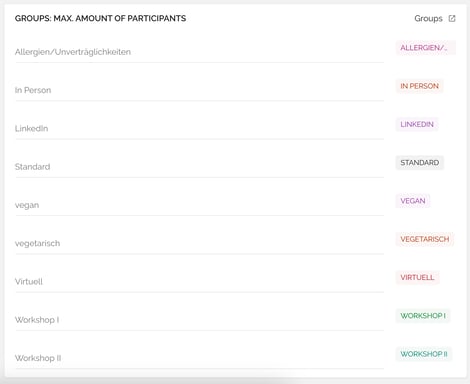Select the VEGETARISCH group tag

click(x=425, y=239)
